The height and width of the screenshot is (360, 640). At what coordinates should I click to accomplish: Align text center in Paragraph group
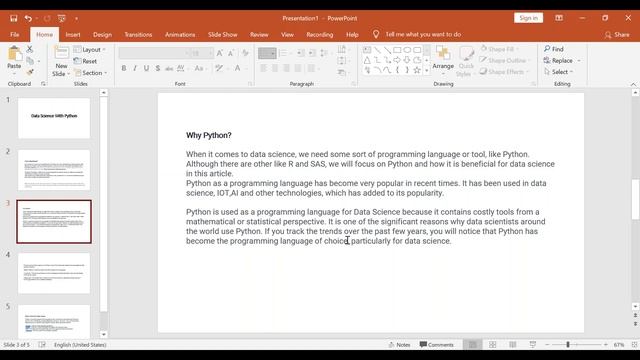tap(275, 68)
